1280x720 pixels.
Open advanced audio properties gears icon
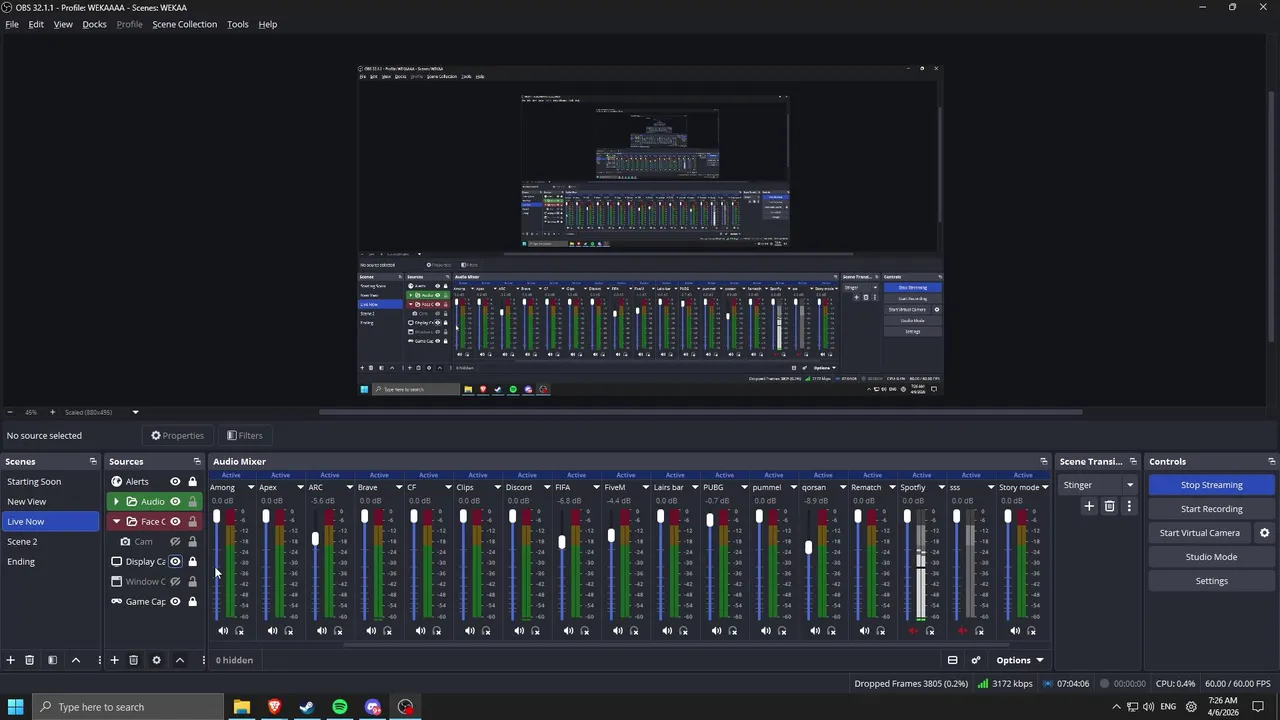976,660
